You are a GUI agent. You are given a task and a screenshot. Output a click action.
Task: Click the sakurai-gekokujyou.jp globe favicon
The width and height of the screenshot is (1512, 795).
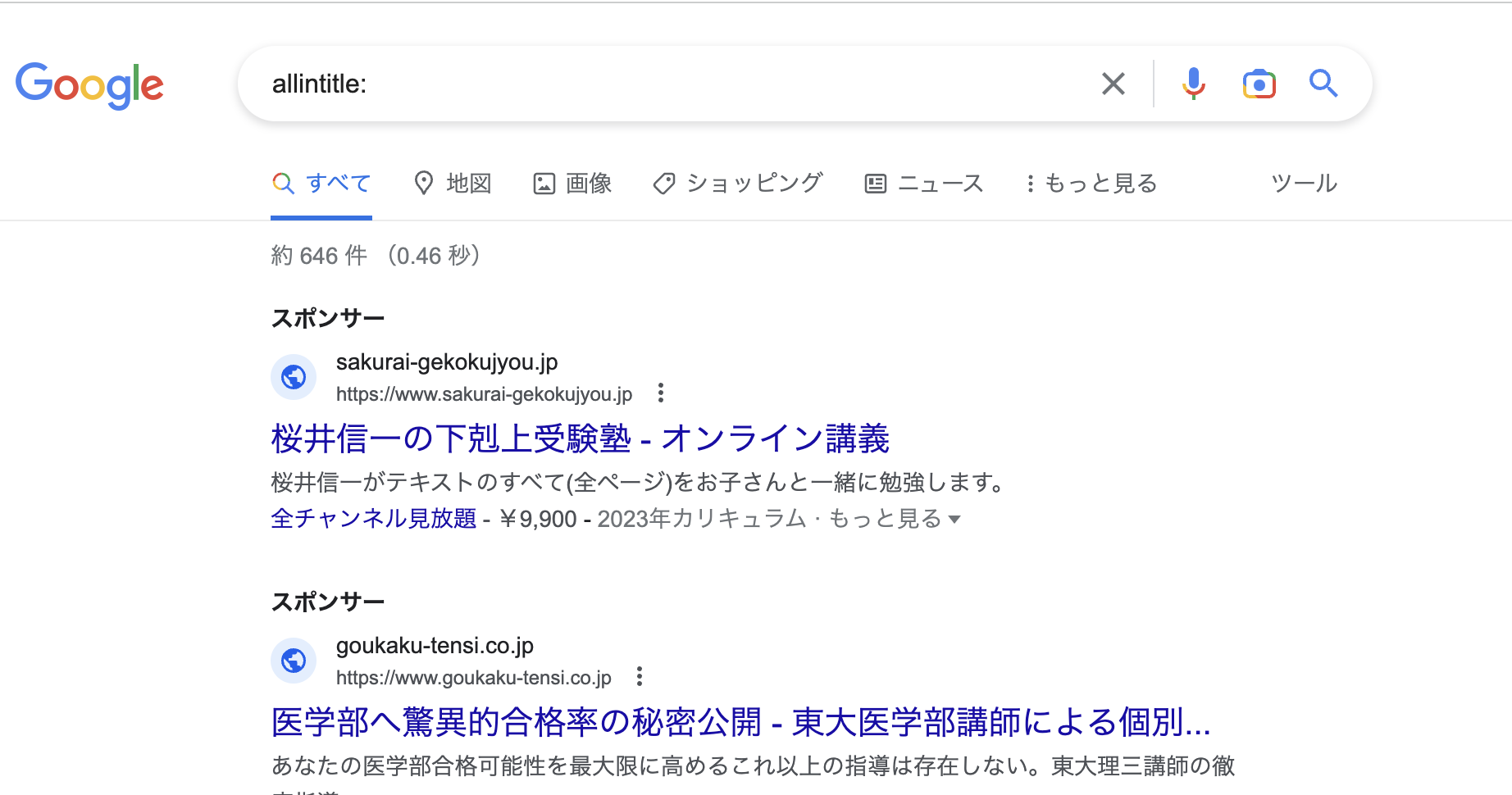pyautogui.click(x=294, y=377)
